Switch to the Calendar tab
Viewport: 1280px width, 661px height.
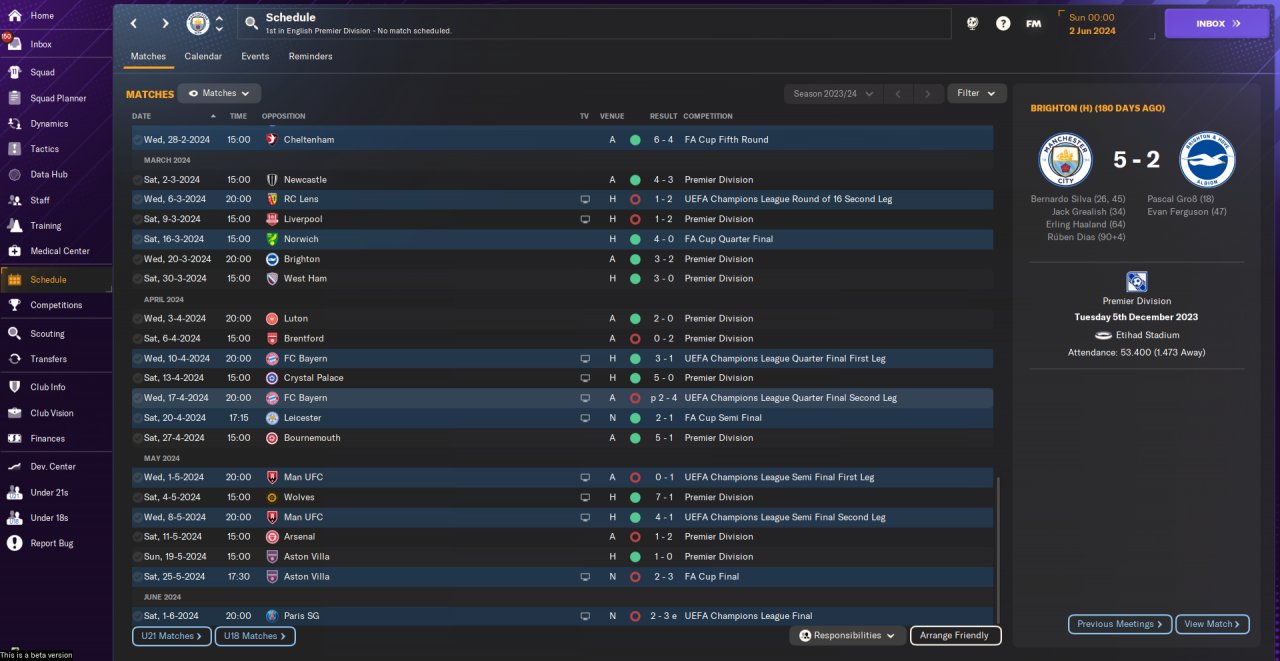tap(203, 56)
